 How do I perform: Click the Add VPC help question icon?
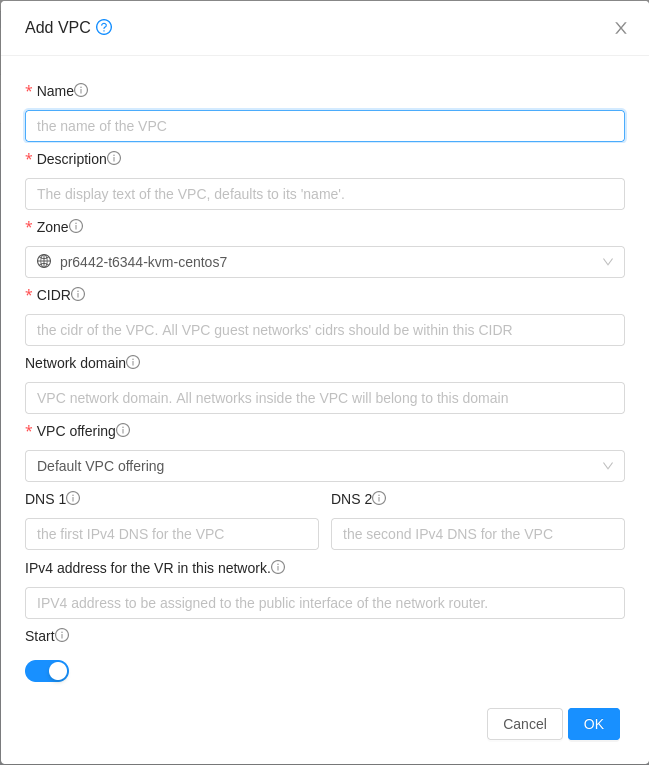point(104,27)
